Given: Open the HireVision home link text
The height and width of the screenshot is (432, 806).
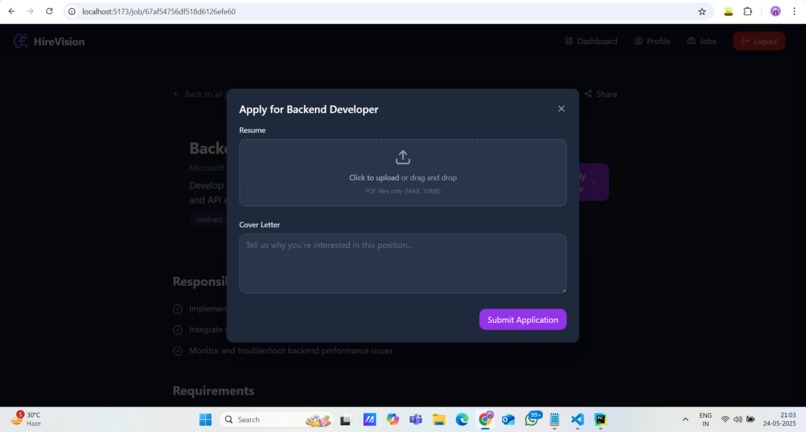Looking at the screenshot, I should 59,42.
